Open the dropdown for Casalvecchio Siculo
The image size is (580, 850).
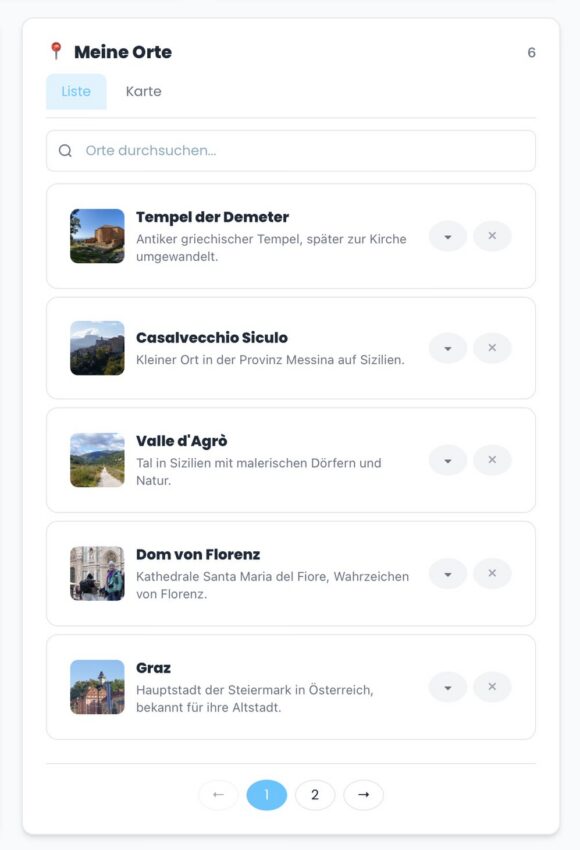447,348
